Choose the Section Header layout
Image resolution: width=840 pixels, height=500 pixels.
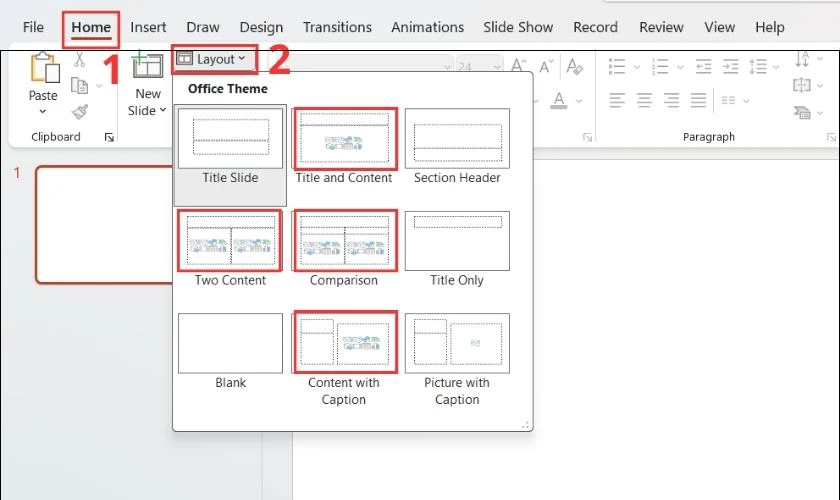point(458,147)
